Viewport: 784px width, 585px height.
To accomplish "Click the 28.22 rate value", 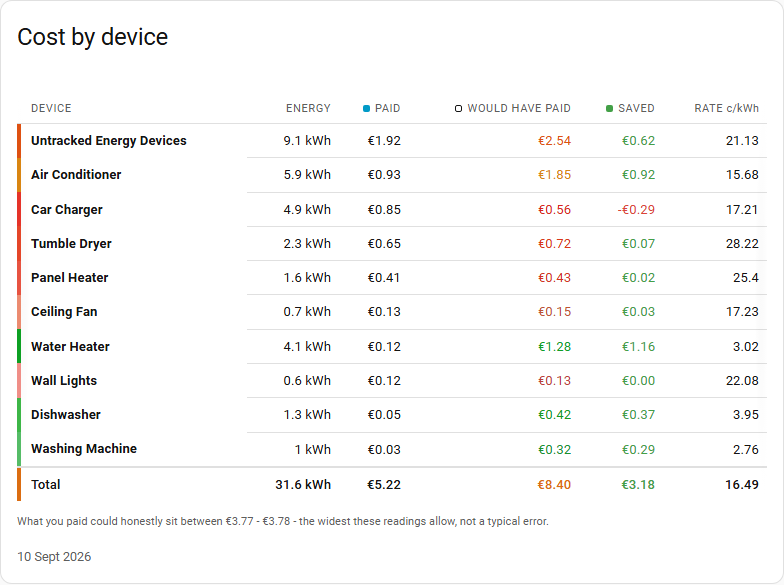I will tap(742, 244).
